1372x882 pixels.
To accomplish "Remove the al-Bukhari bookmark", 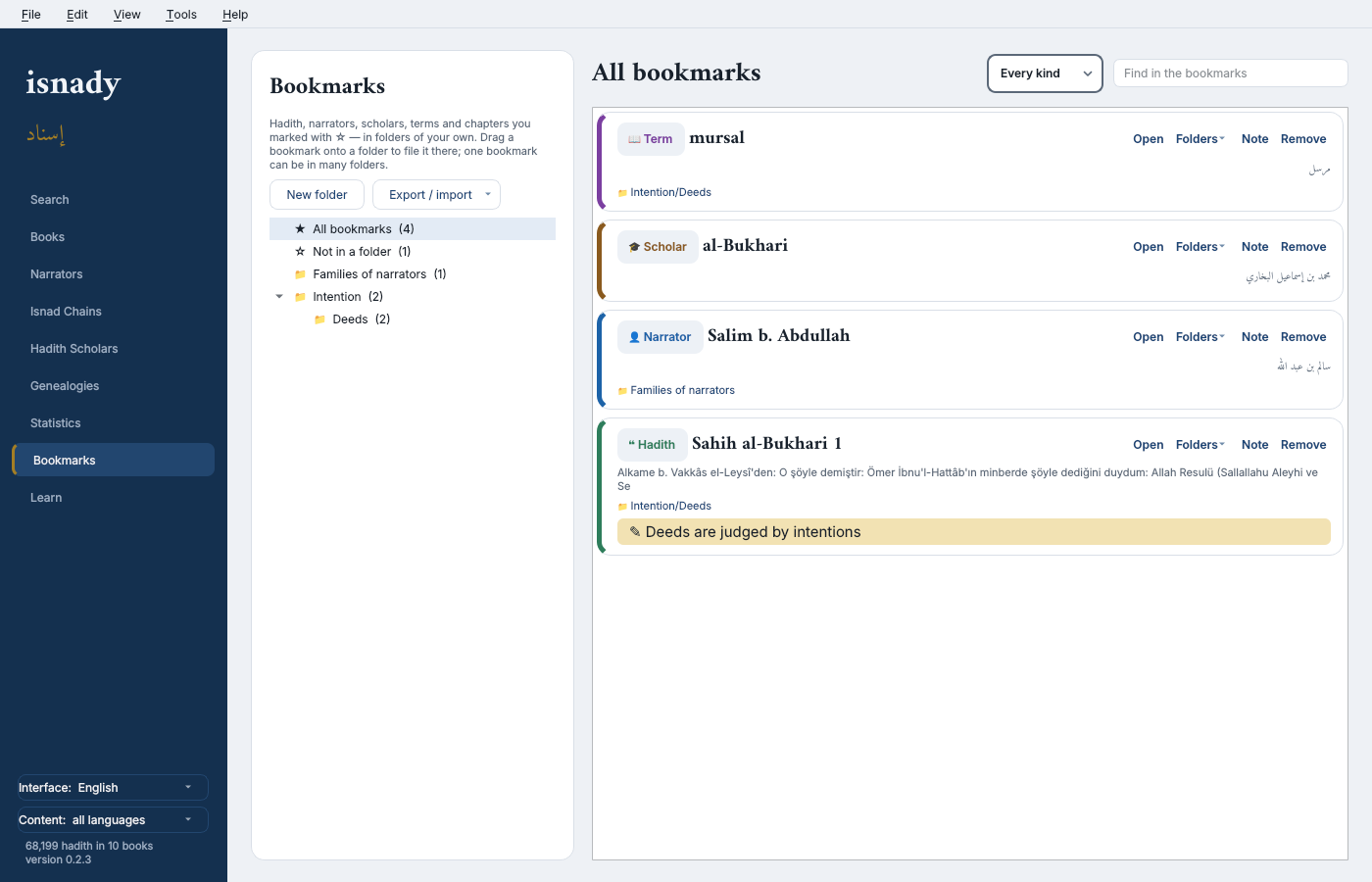I will [x=1303, y=247].
